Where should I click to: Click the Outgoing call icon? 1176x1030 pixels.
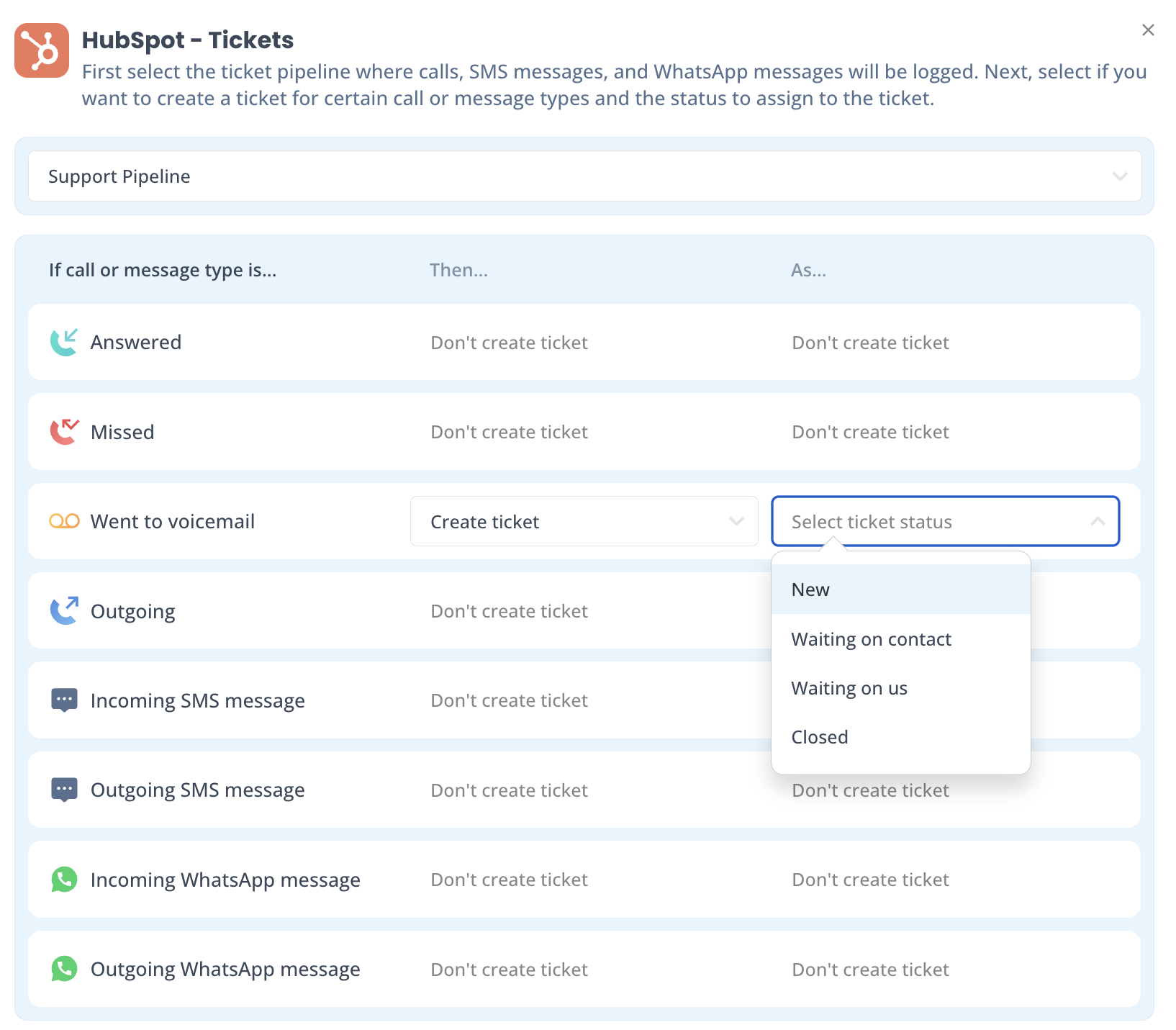(64, 610)
